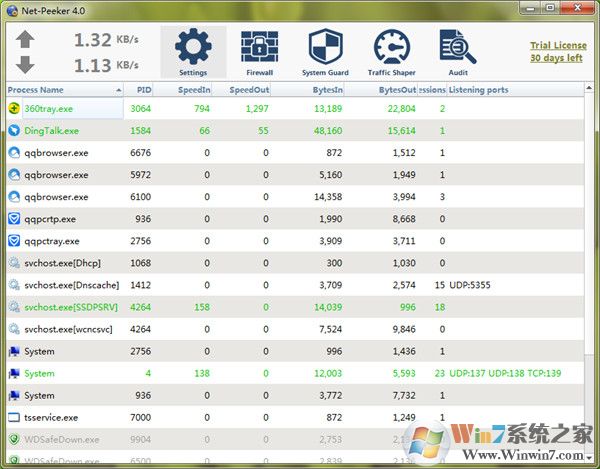Click the 30 days left link
The height and width of the screenshot is (469, 600).
pyautogui.click(x=556, y=58)
